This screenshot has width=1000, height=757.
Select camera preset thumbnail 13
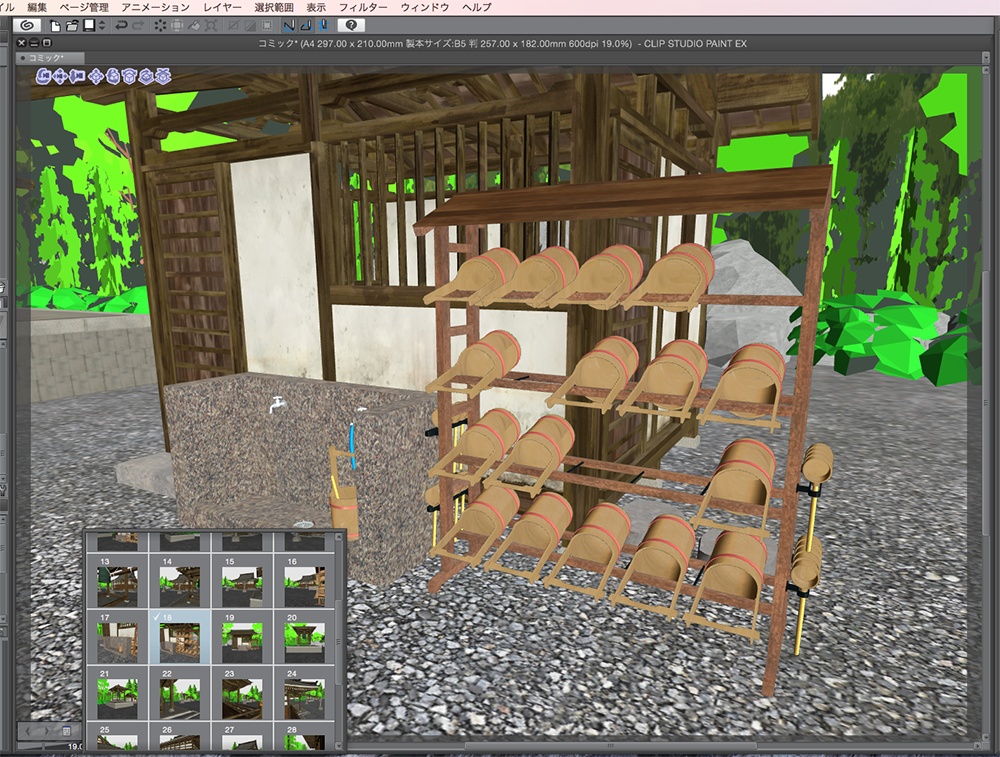tap(117, 581)
